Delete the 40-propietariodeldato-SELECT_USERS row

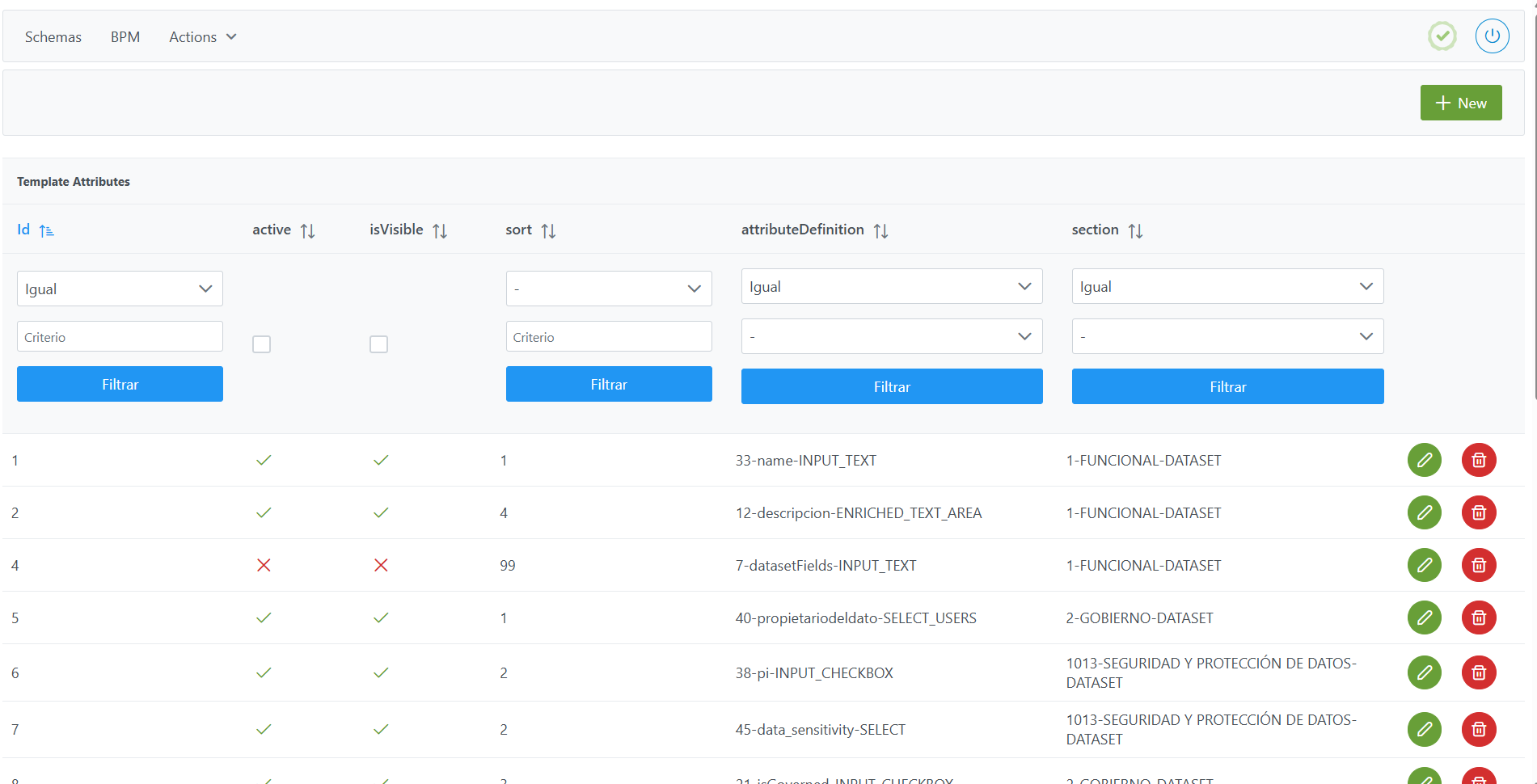click(1478, 618)
